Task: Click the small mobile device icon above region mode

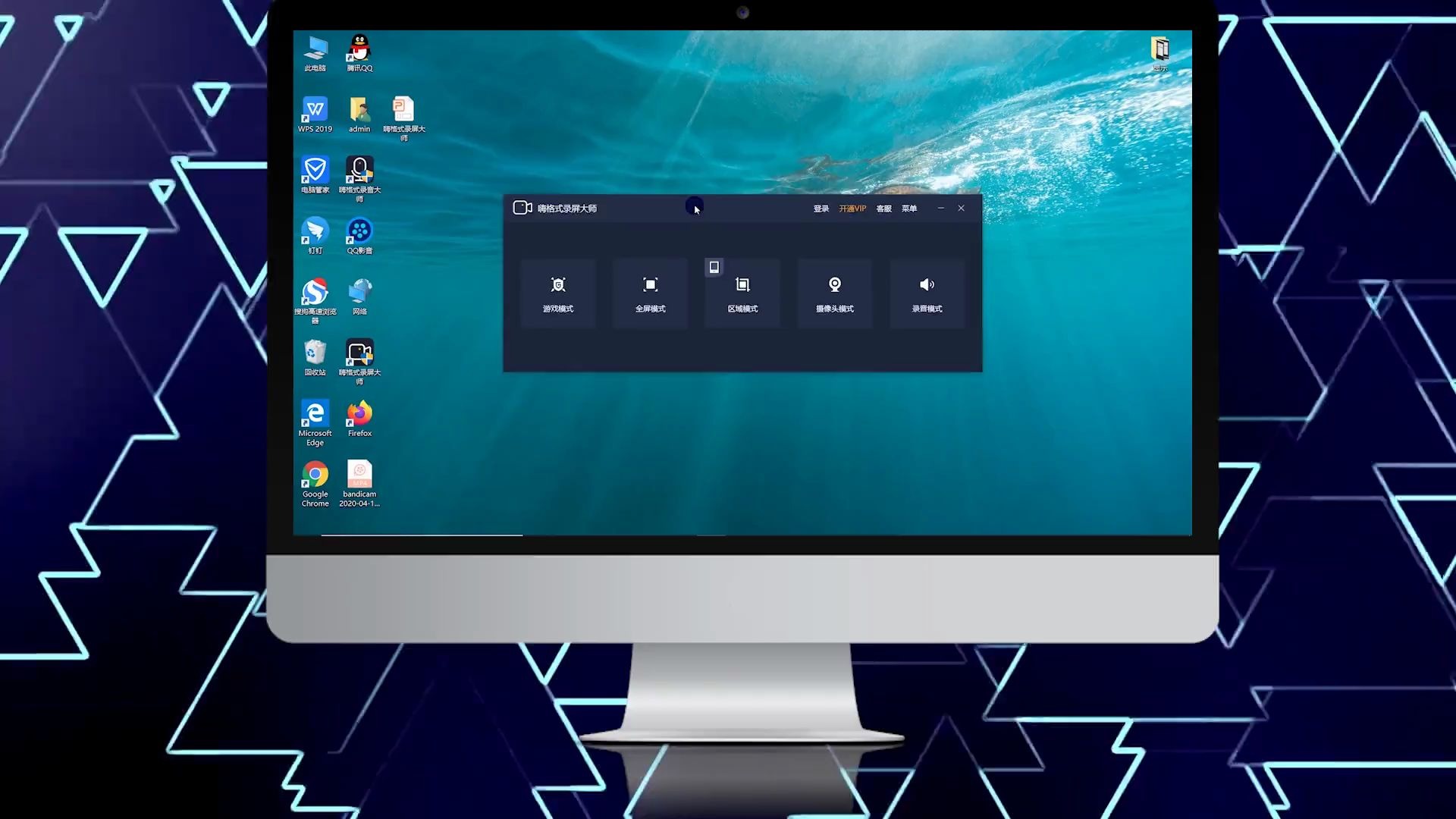Action: point(714,267)
